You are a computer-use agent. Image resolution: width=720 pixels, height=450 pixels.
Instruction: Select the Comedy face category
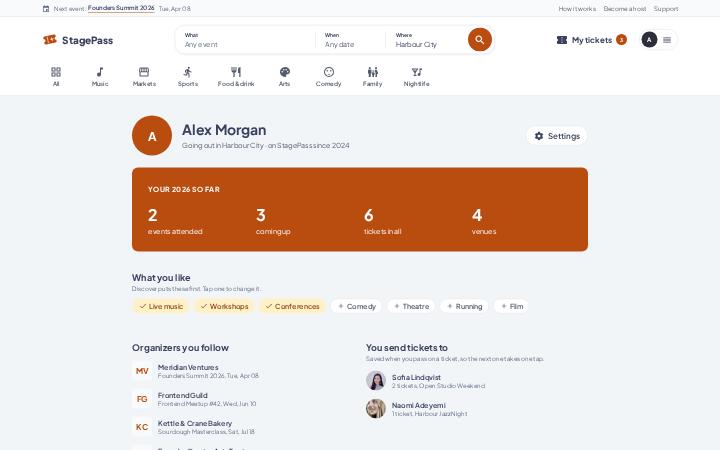pyautogui.click(x=328, y=76)
